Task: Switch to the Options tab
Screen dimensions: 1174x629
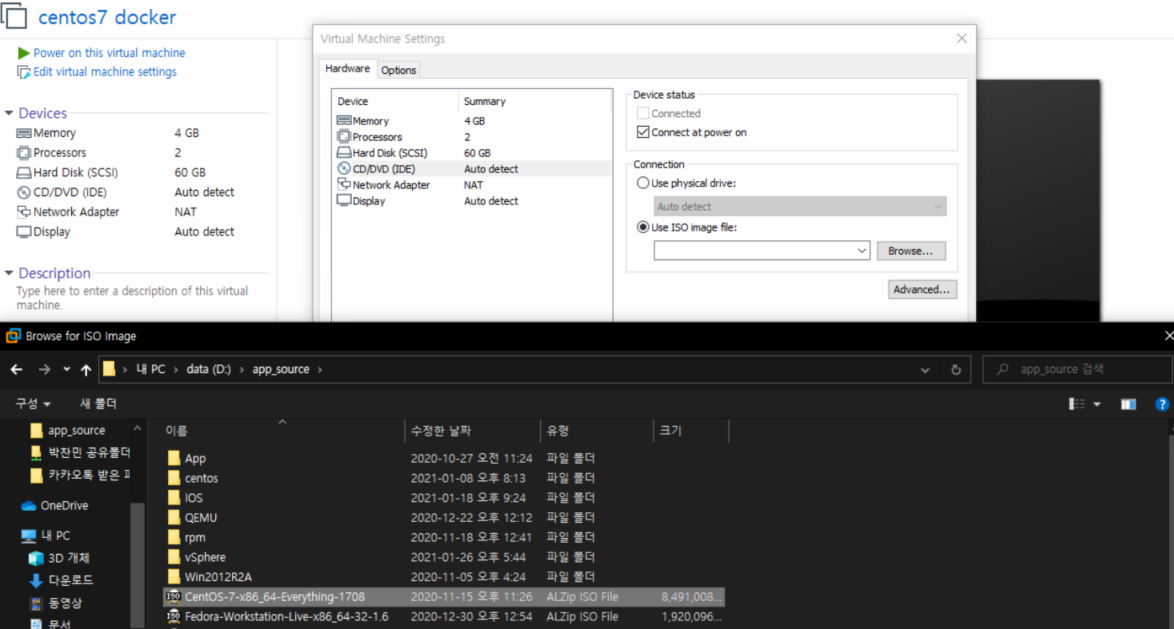Action: [x=398, y=70]
